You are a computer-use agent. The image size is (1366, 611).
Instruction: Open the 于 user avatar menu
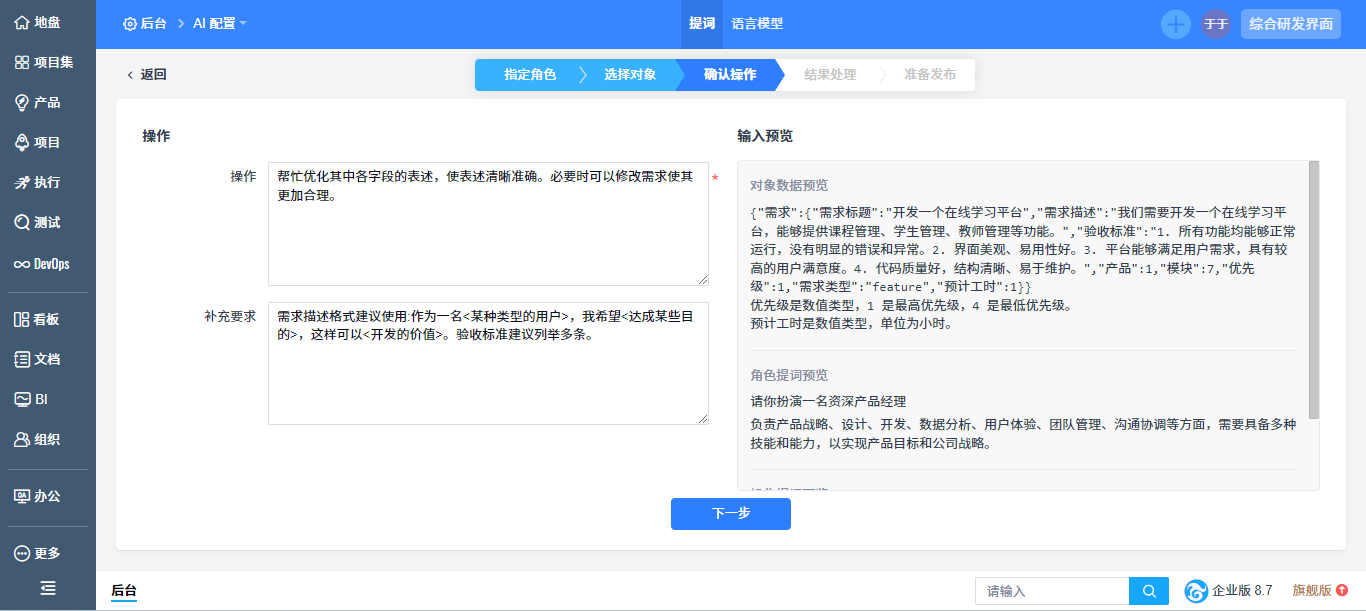(1215, 24)
